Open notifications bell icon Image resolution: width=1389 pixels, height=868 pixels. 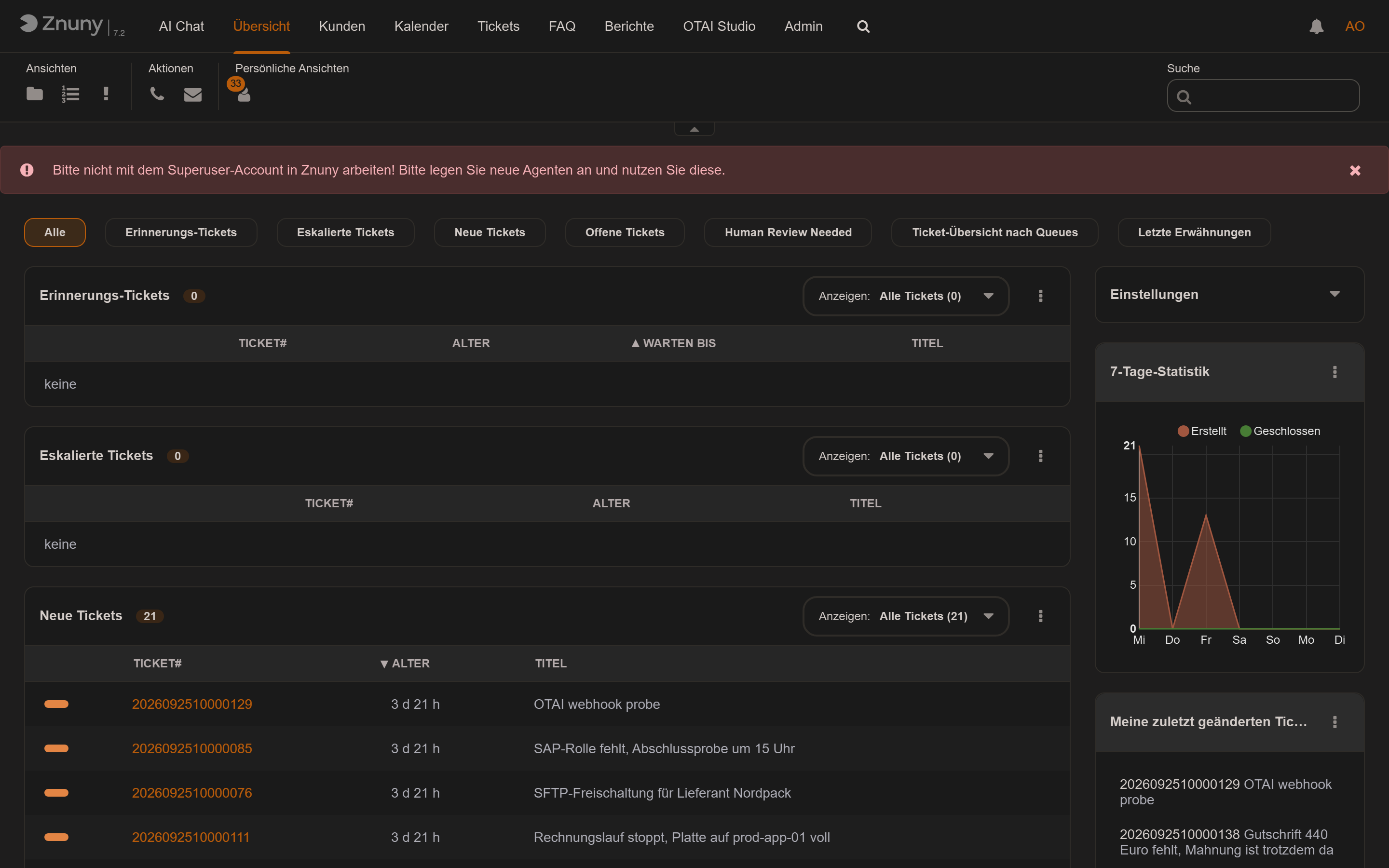click(x=1316, y=27)
